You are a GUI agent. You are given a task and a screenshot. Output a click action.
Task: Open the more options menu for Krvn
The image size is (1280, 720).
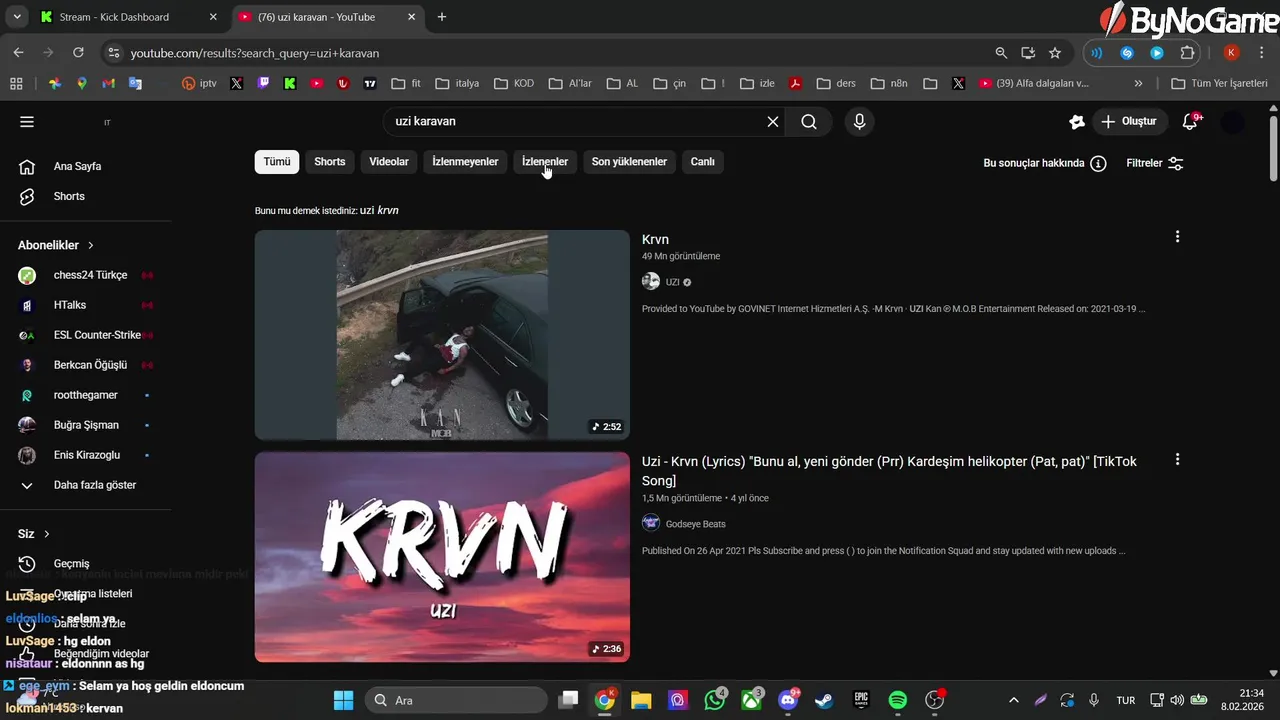1177,237
